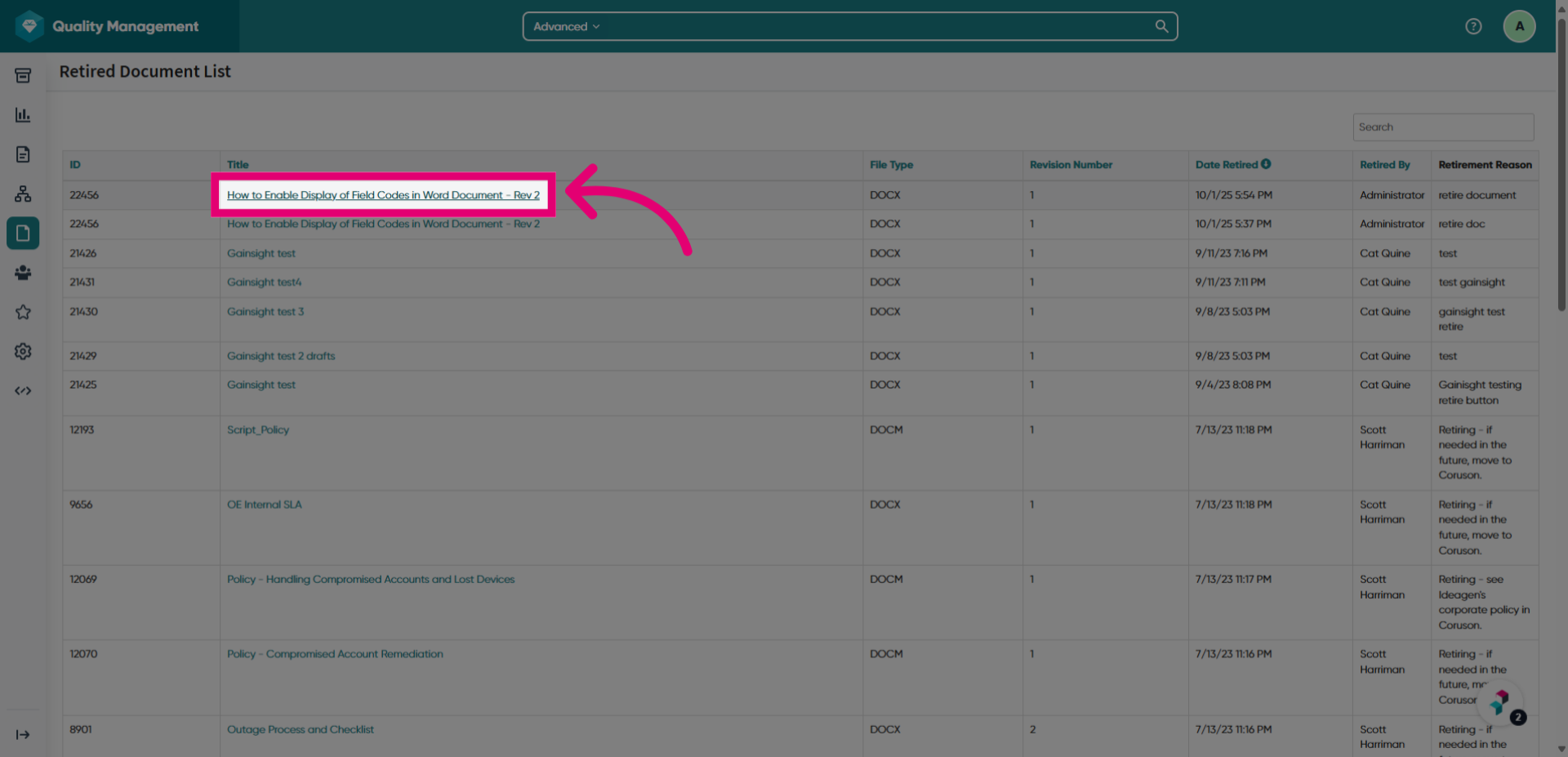Sort by the Retired By column header
The height and width of the screenshot is (757, 1568).
[1384, 165]
